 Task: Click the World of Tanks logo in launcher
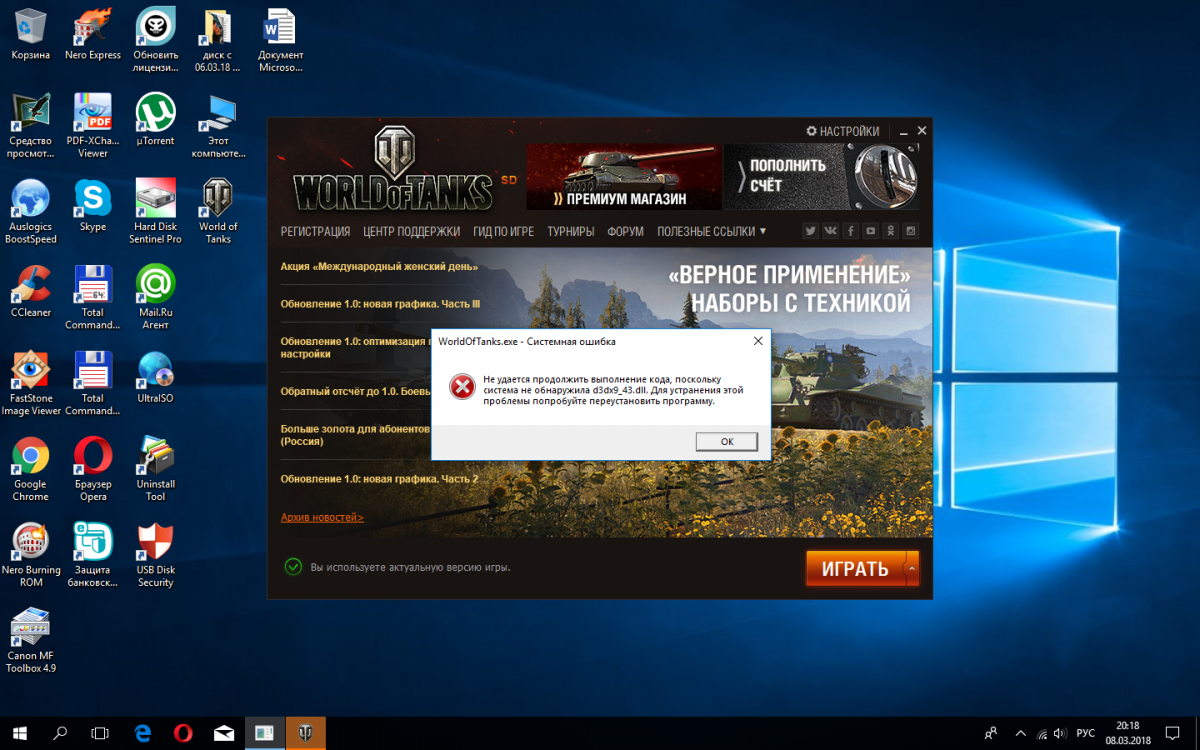point(396,170)
